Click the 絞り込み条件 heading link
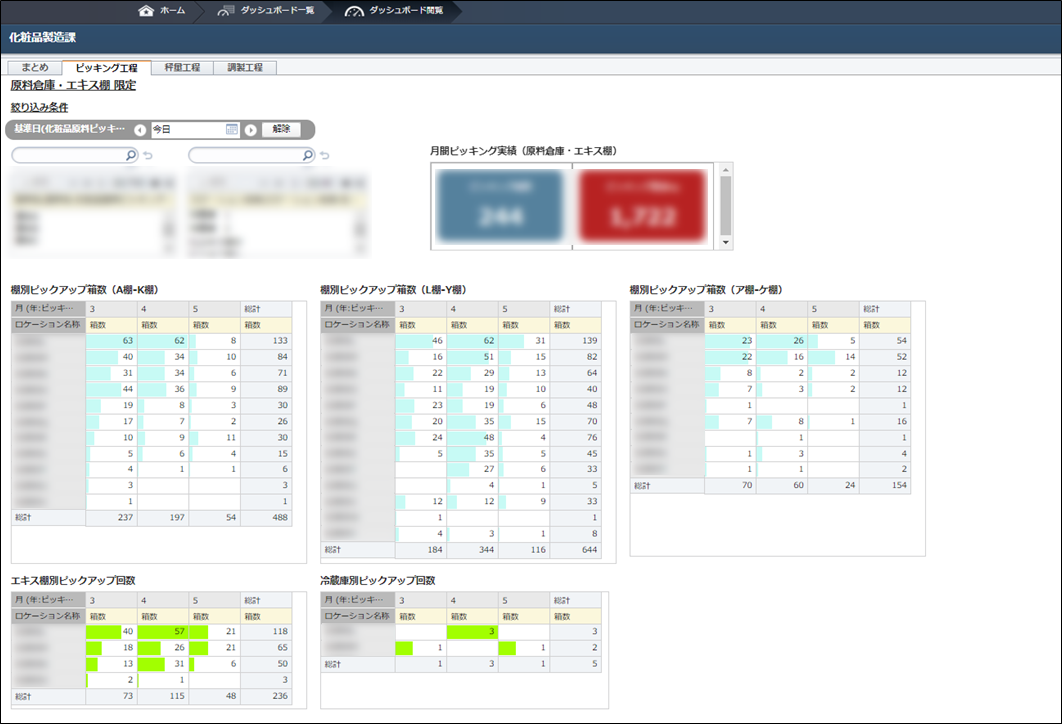 click(39, 107)
